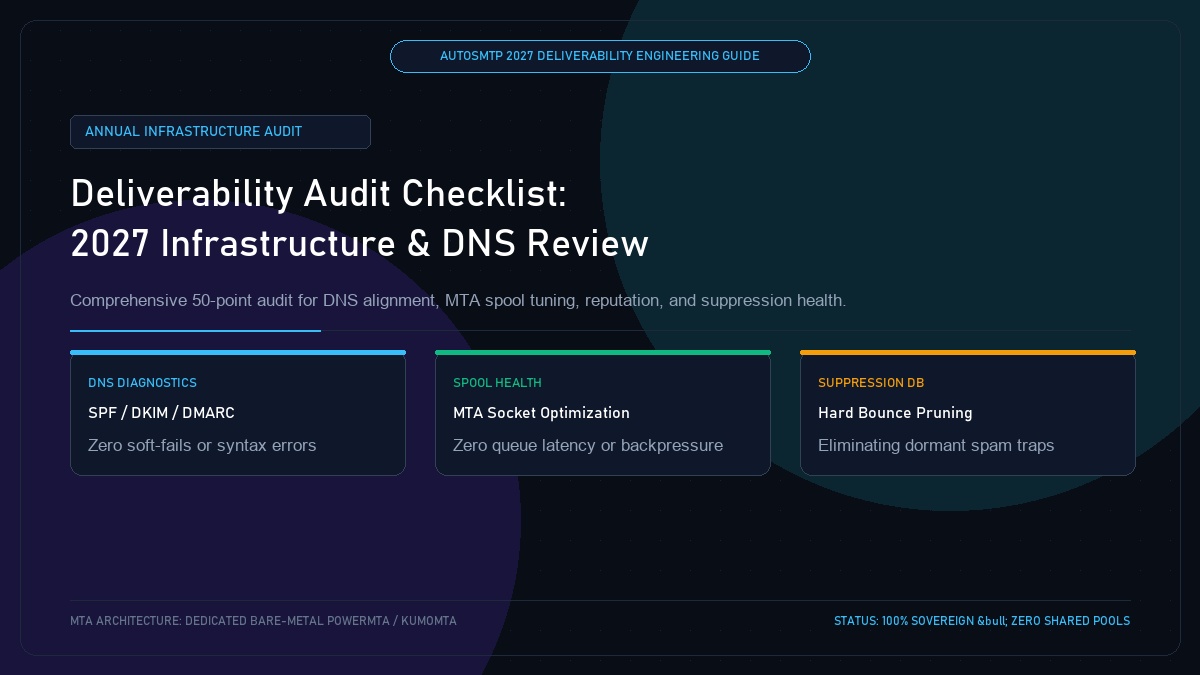Screen dimensions: 1200x675
Task: Click the DNS DIAGNOSTICS card label
Action: tap(142, 383)
